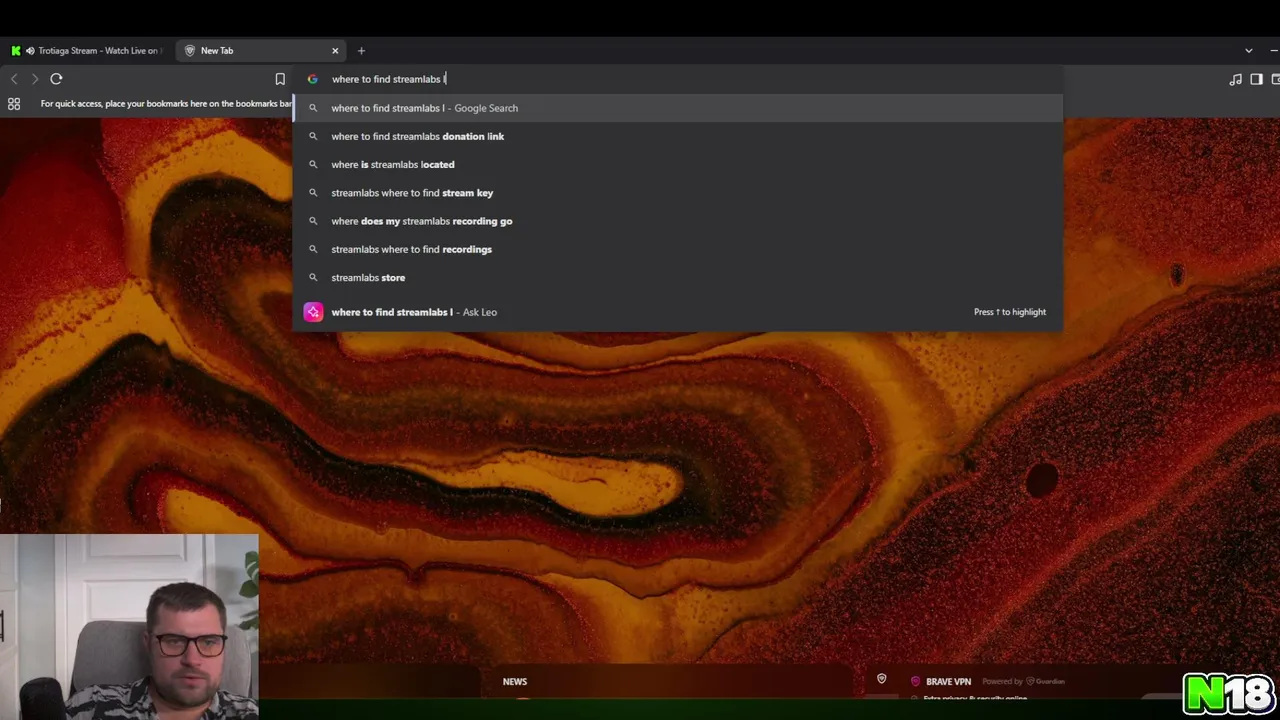Switch to the Trotiaga Stream tab
This screenshot has height=720, width=1280.
click(86, 51)
